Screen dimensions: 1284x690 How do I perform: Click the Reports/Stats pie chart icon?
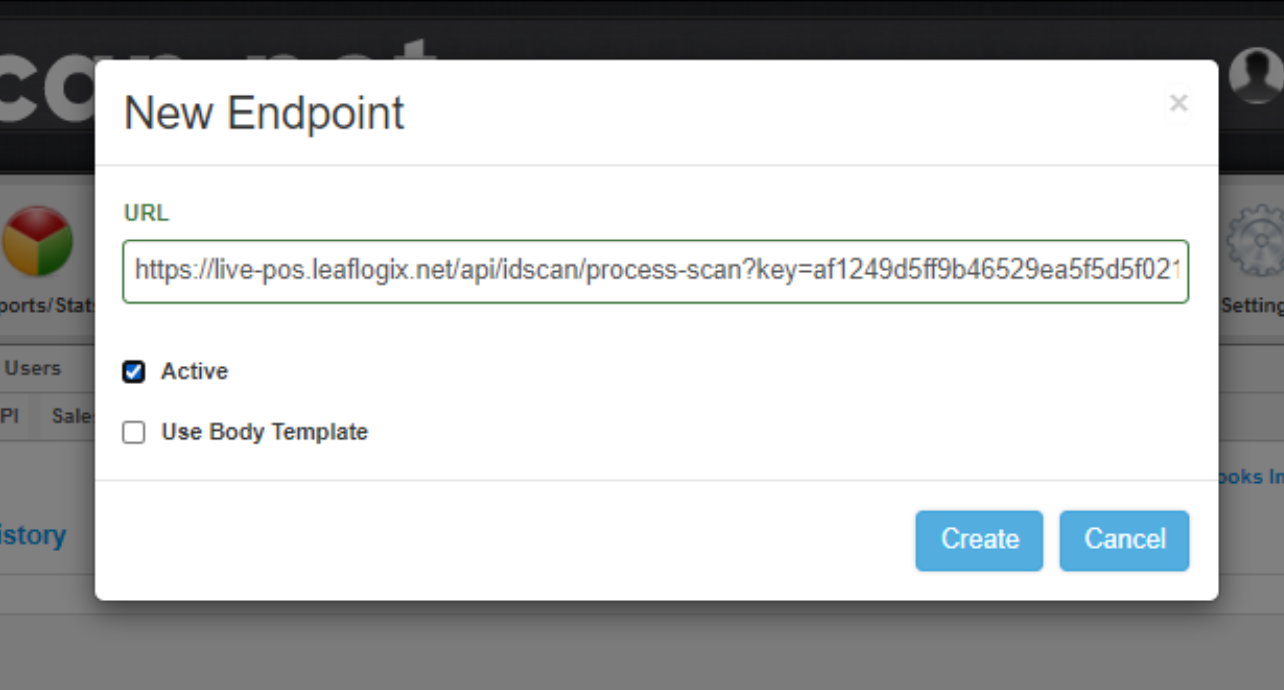tap(38, 241)
